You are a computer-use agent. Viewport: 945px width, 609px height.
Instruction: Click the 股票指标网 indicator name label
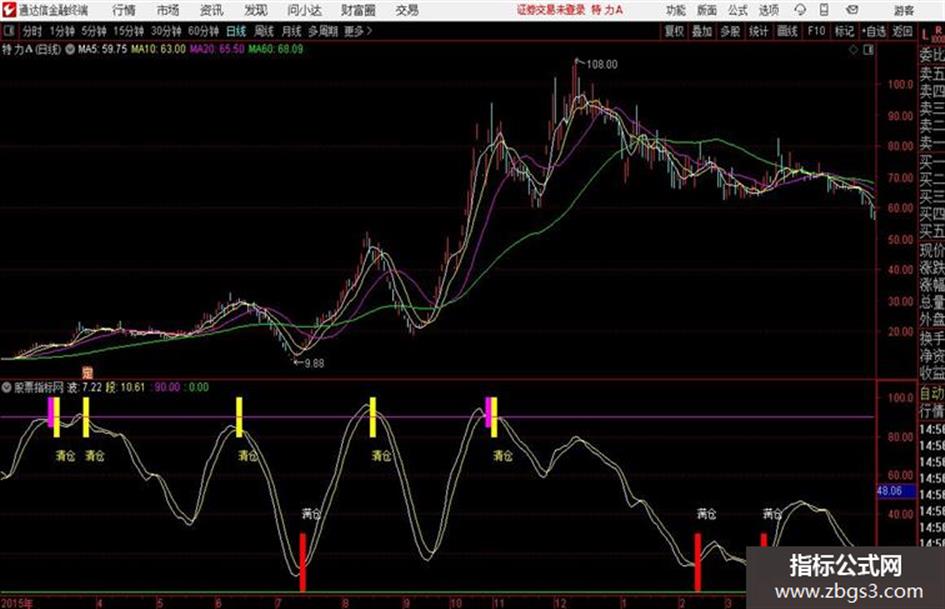[39, 387]
